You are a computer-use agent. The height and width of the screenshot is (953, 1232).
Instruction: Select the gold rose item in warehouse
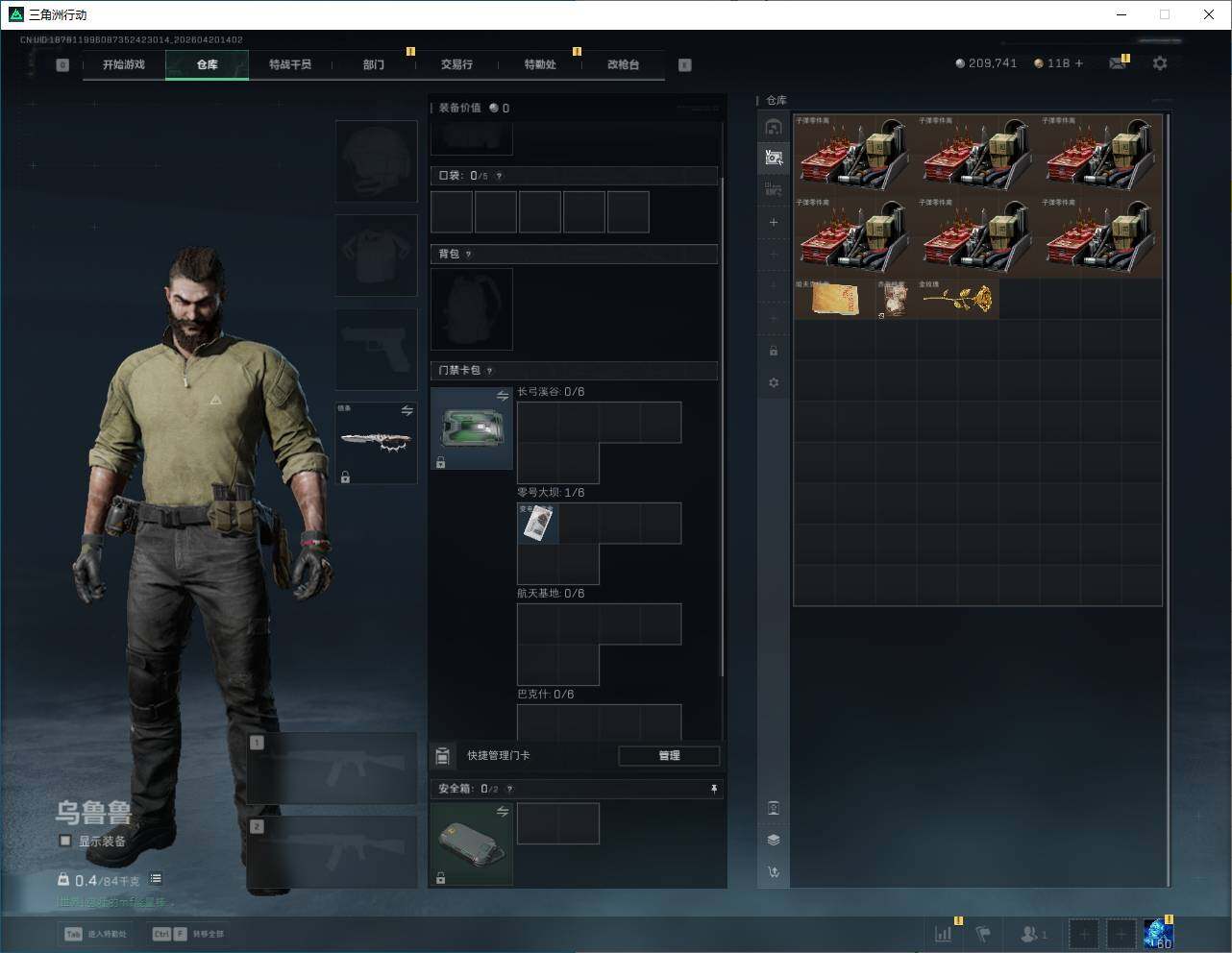[957, 299]
